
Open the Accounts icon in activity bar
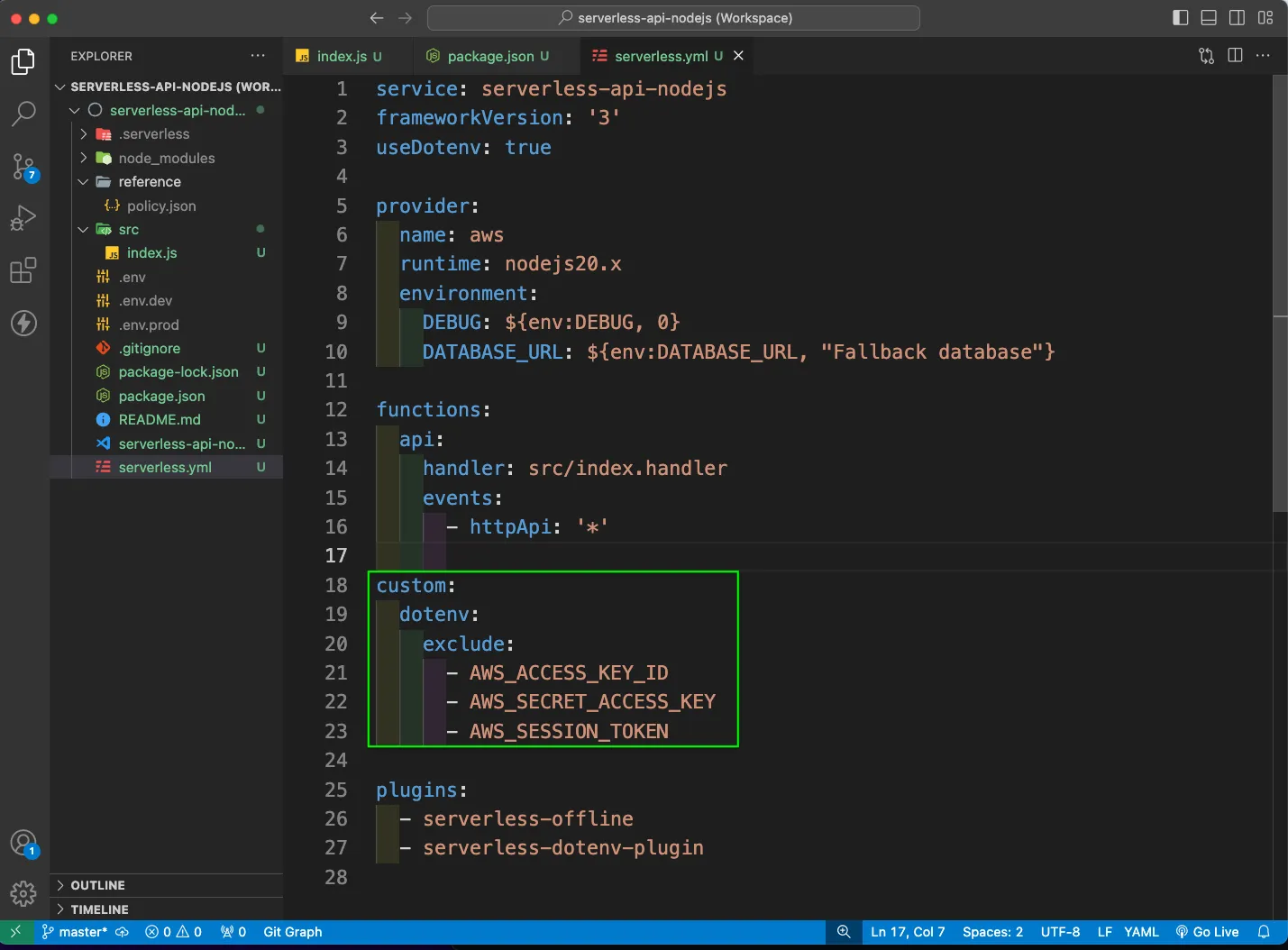(23, 844)
